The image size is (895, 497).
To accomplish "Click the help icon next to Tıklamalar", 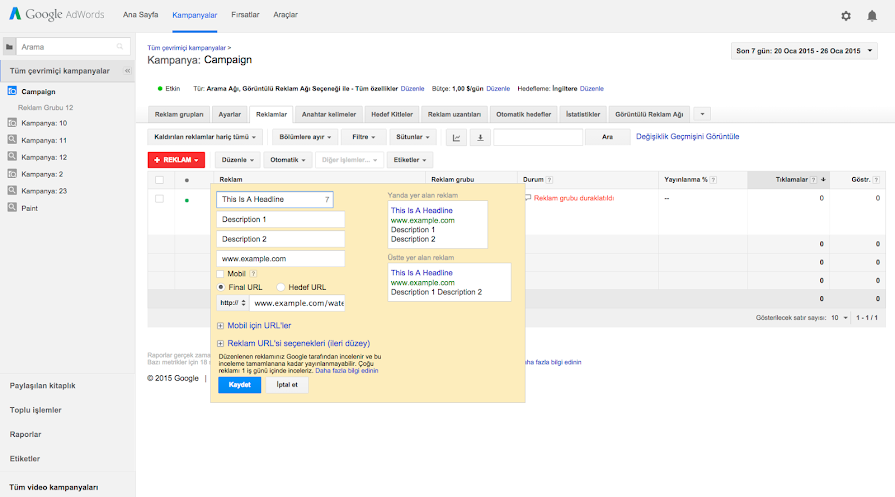I will [813, 180].
